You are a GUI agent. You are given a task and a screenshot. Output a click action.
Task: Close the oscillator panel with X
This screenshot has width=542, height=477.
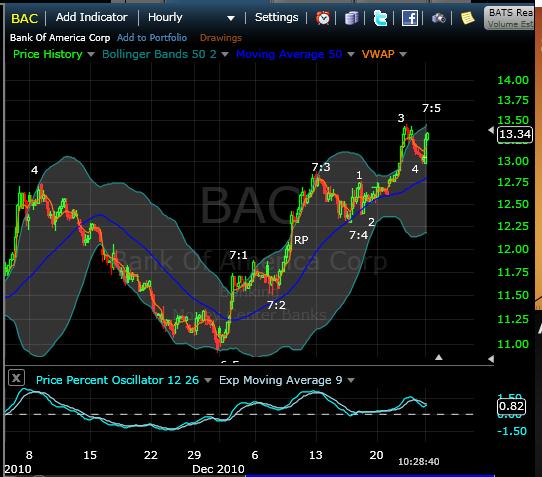16,378
